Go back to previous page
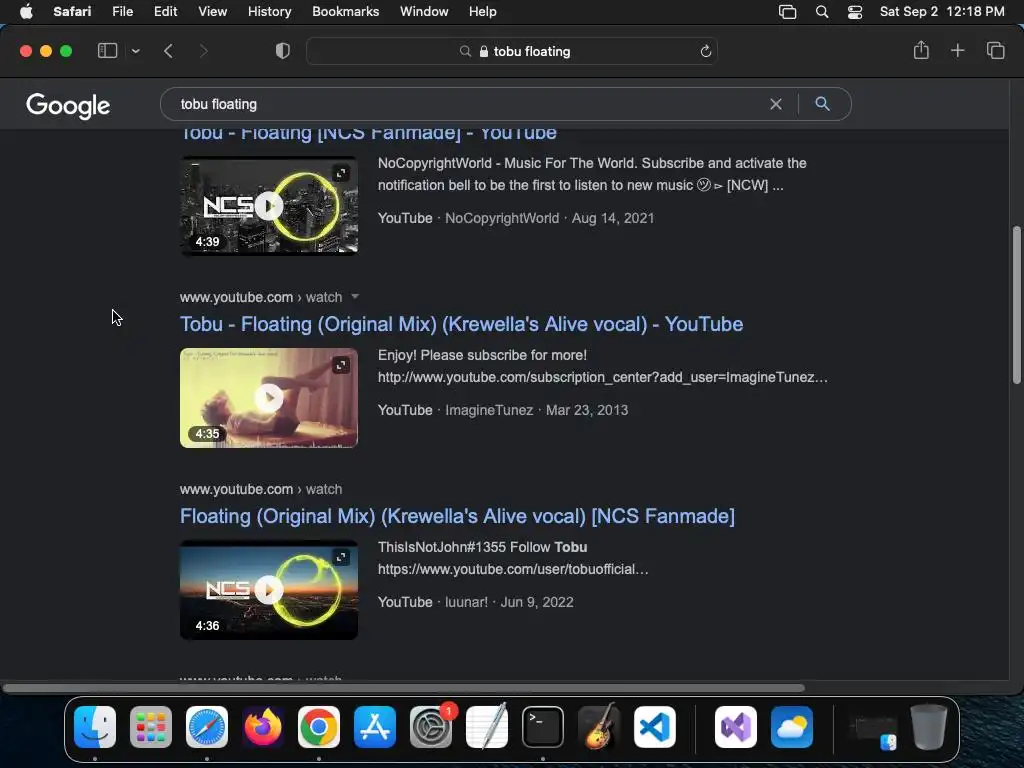This screenshot has width=1024, height=768. tap(168, 51)
